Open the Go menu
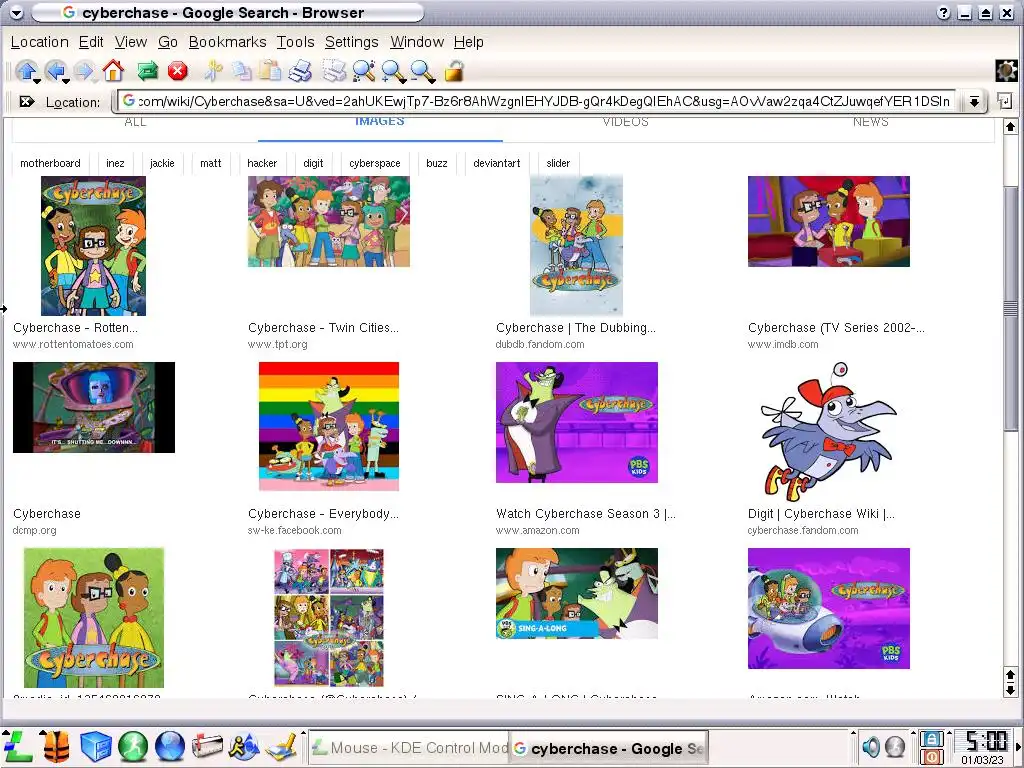 [168, 42]
